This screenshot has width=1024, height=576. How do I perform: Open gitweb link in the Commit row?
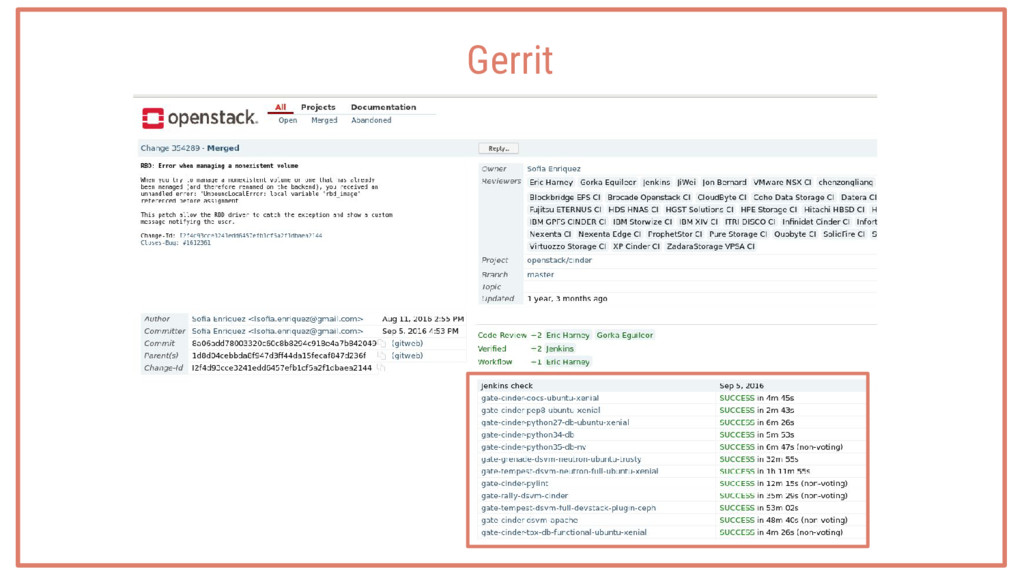click(x=408, y=344)
